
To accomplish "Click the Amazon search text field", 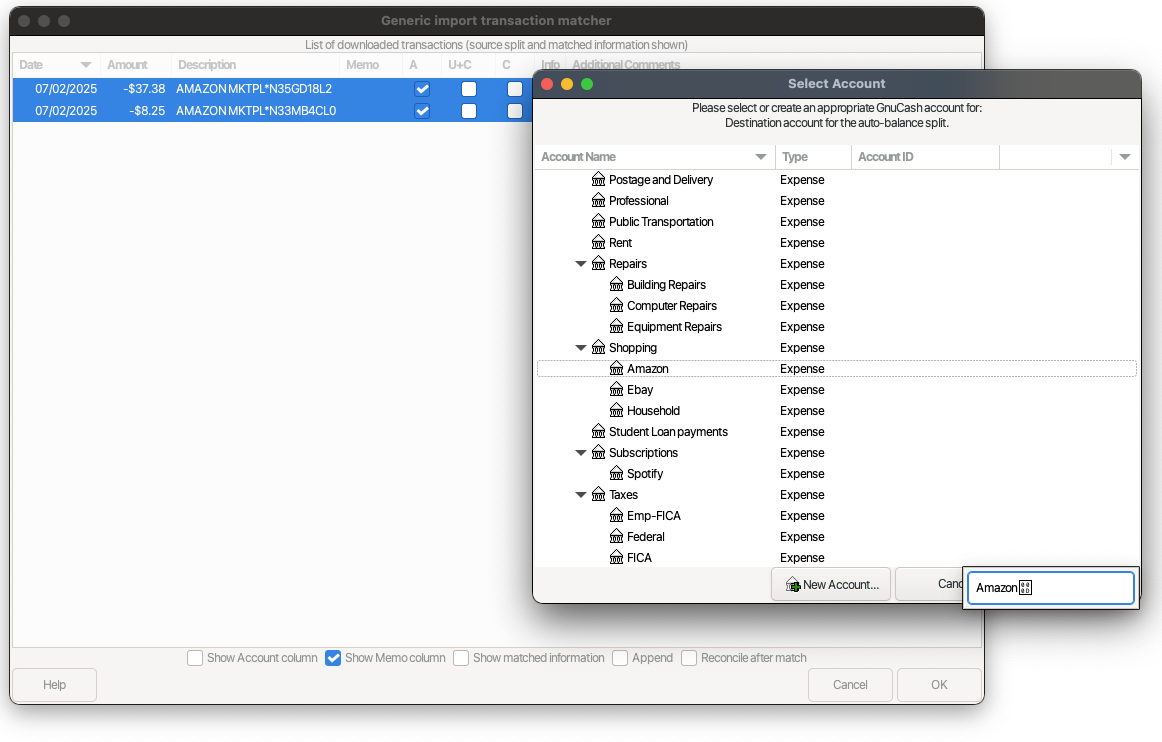I will (1050, 588).
